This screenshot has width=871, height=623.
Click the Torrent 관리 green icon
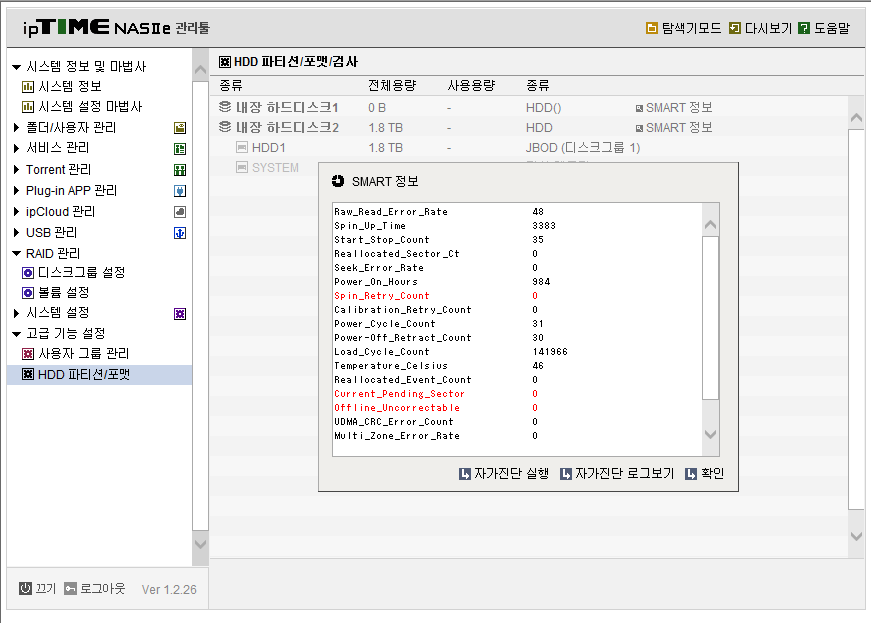coord(180,170)
